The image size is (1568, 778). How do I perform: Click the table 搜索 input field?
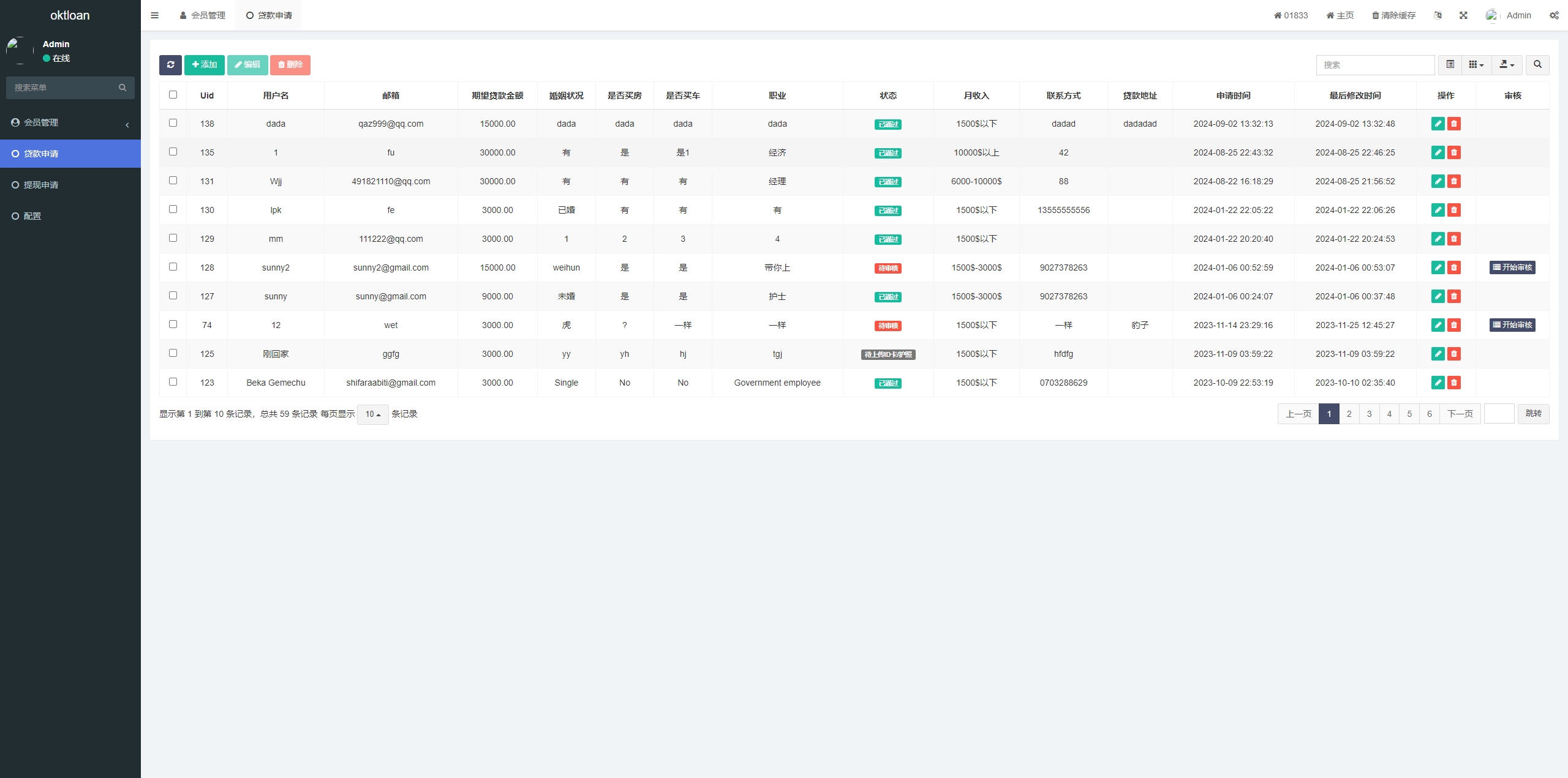click(1375, 65)
